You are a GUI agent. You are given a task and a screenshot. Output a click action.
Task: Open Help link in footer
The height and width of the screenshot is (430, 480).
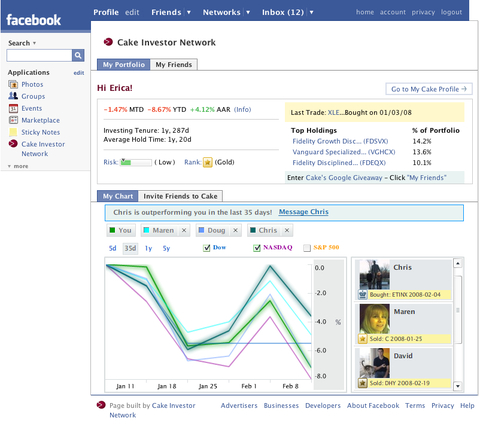pyautogui.click(x=467, y=406)
